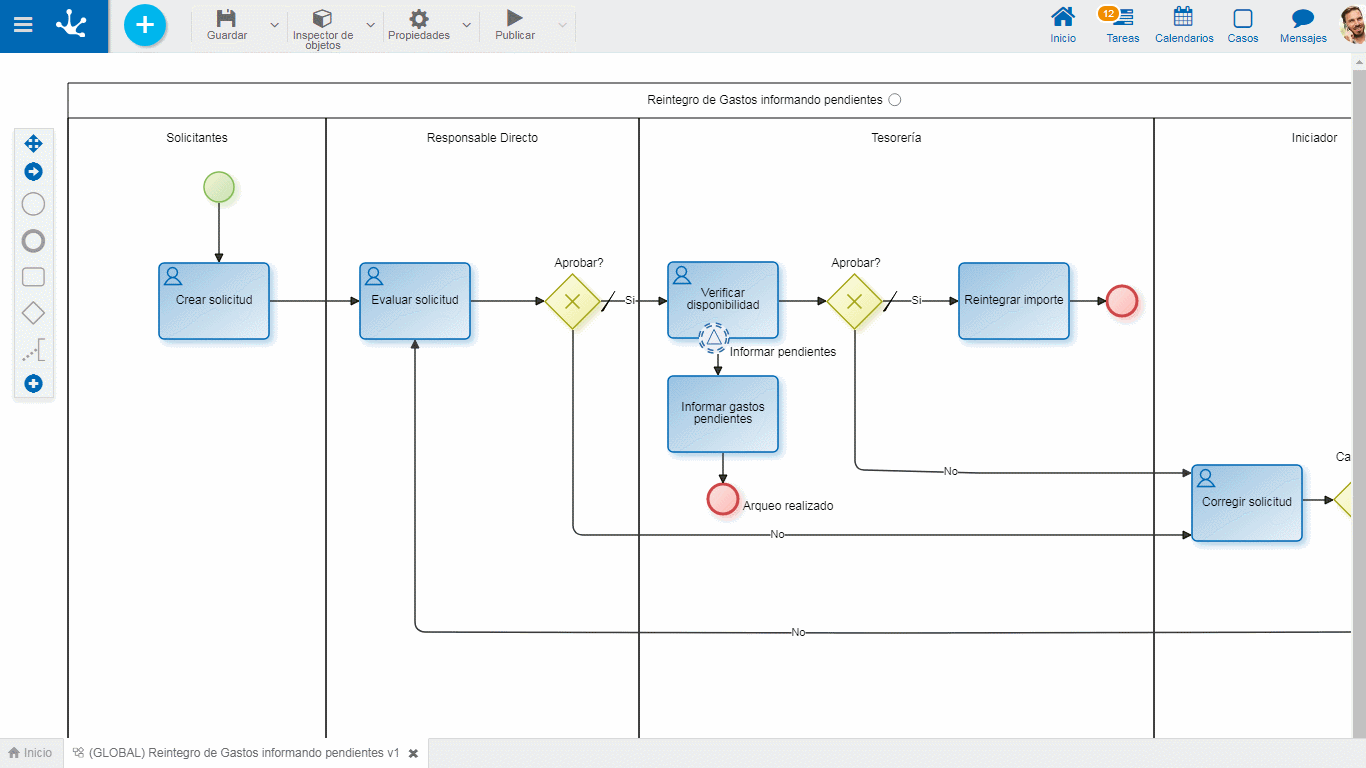Click the move/pan tool in palette
The width and height of the screenshot is (1366, 768).
(x=33, y=143)
